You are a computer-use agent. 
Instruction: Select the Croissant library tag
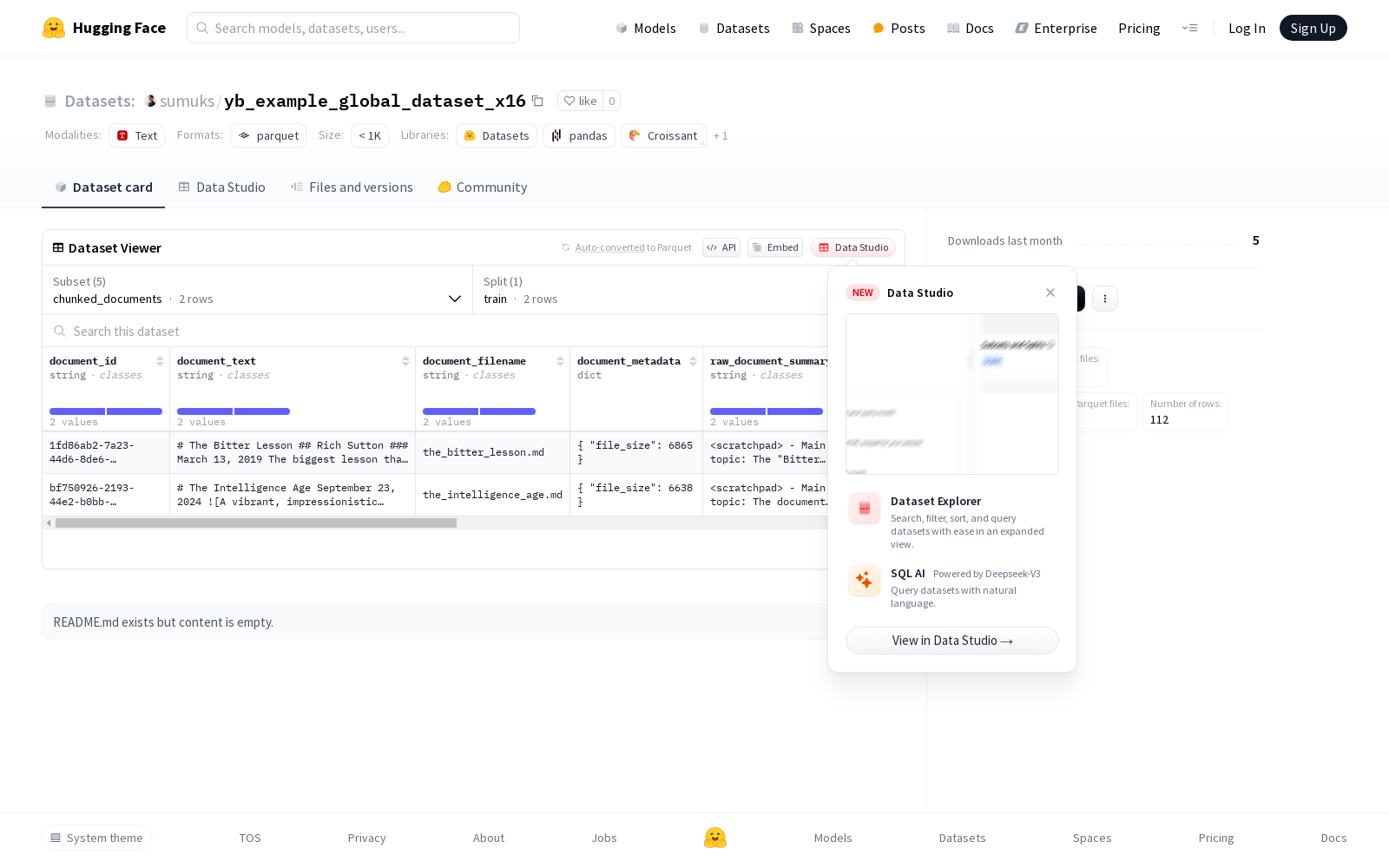[663, 135]
